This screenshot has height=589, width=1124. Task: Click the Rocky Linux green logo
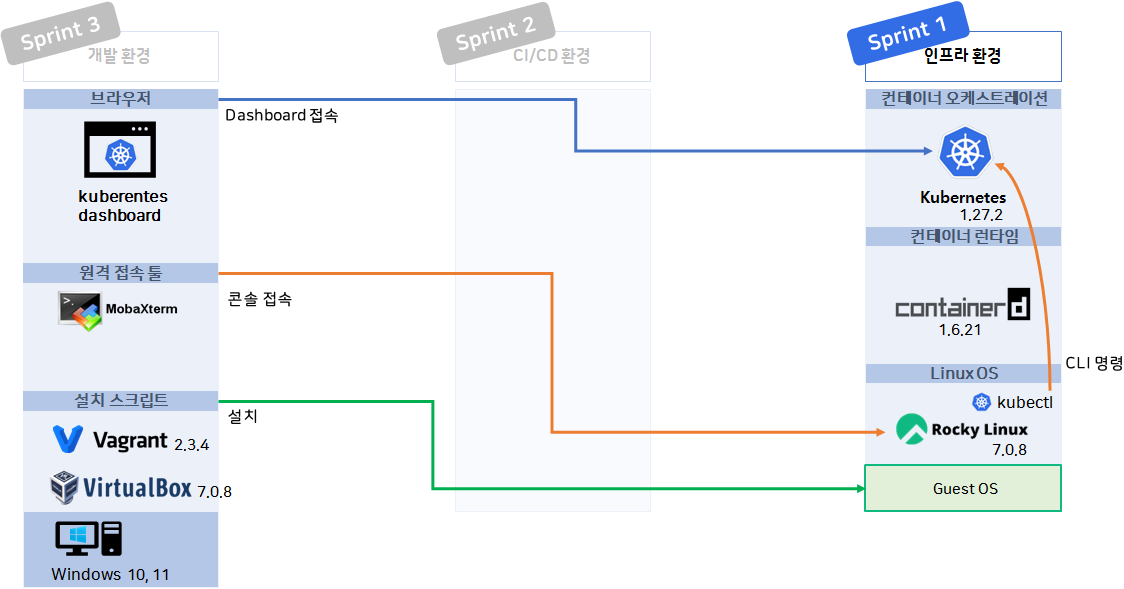[911, 429]
